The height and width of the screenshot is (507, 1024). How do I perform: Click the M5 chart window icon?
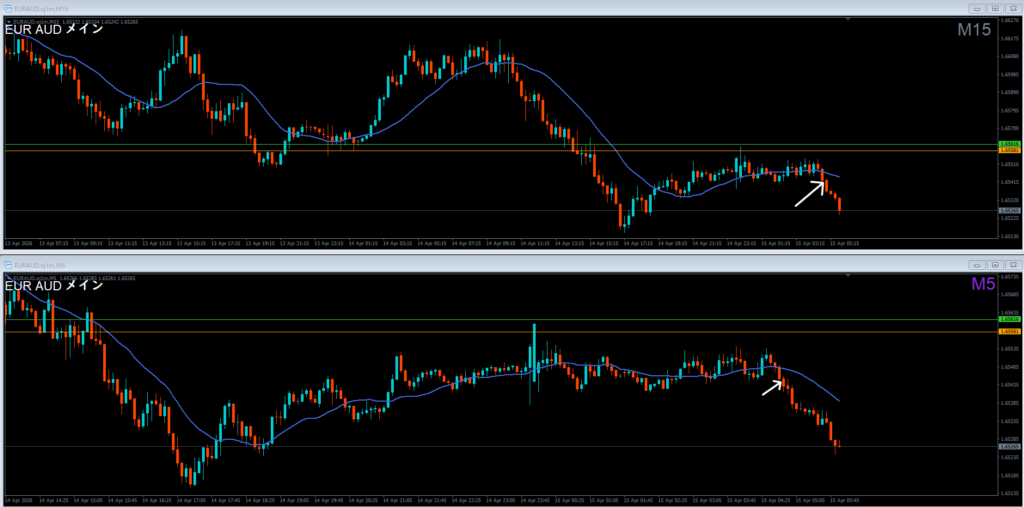[x=8, y=265]
